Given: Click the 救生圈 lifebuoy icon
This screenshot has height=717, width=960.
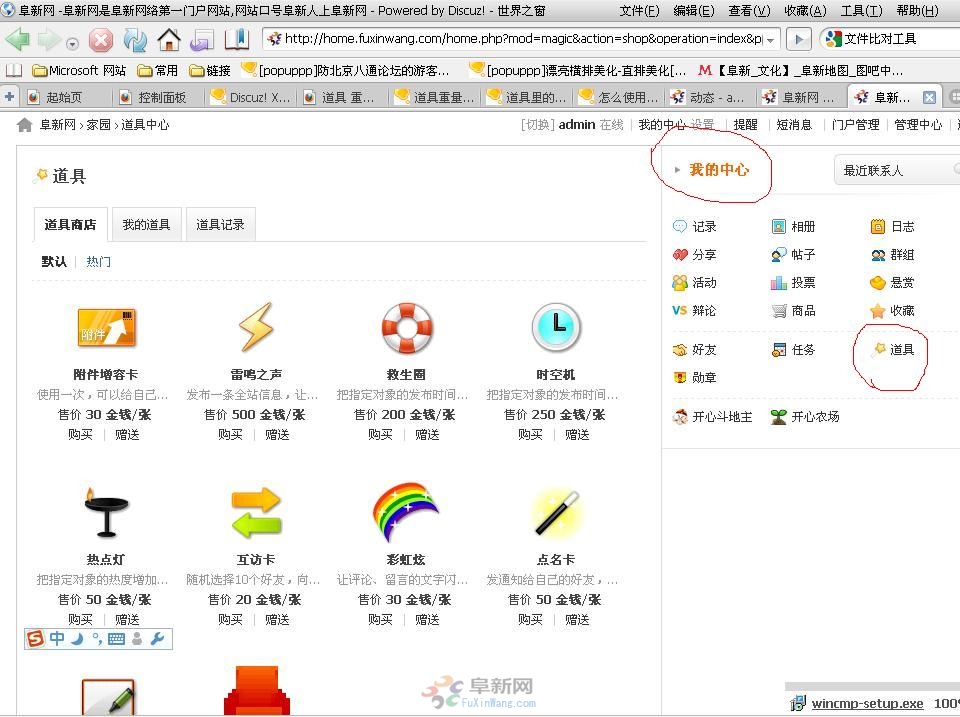Looking at the screenshot, I should point(406,328).
